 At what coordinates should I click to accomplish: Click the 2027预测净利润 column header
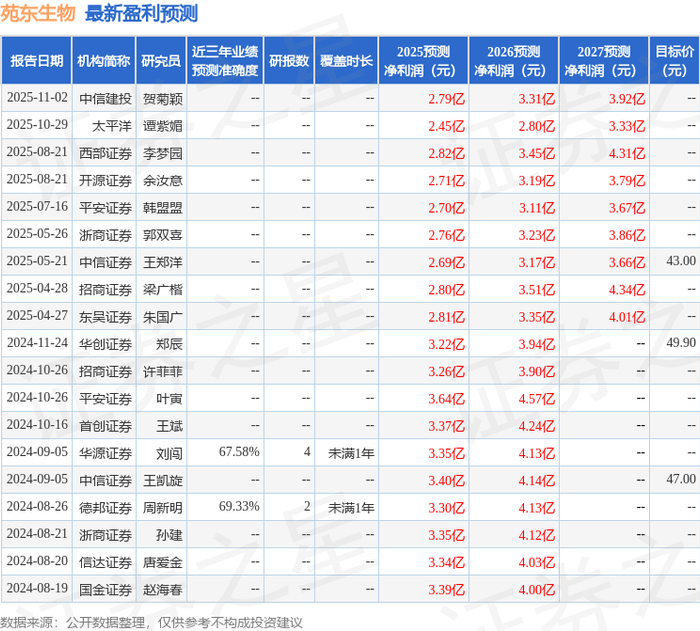pyautogui.click(x=604, y=61)
